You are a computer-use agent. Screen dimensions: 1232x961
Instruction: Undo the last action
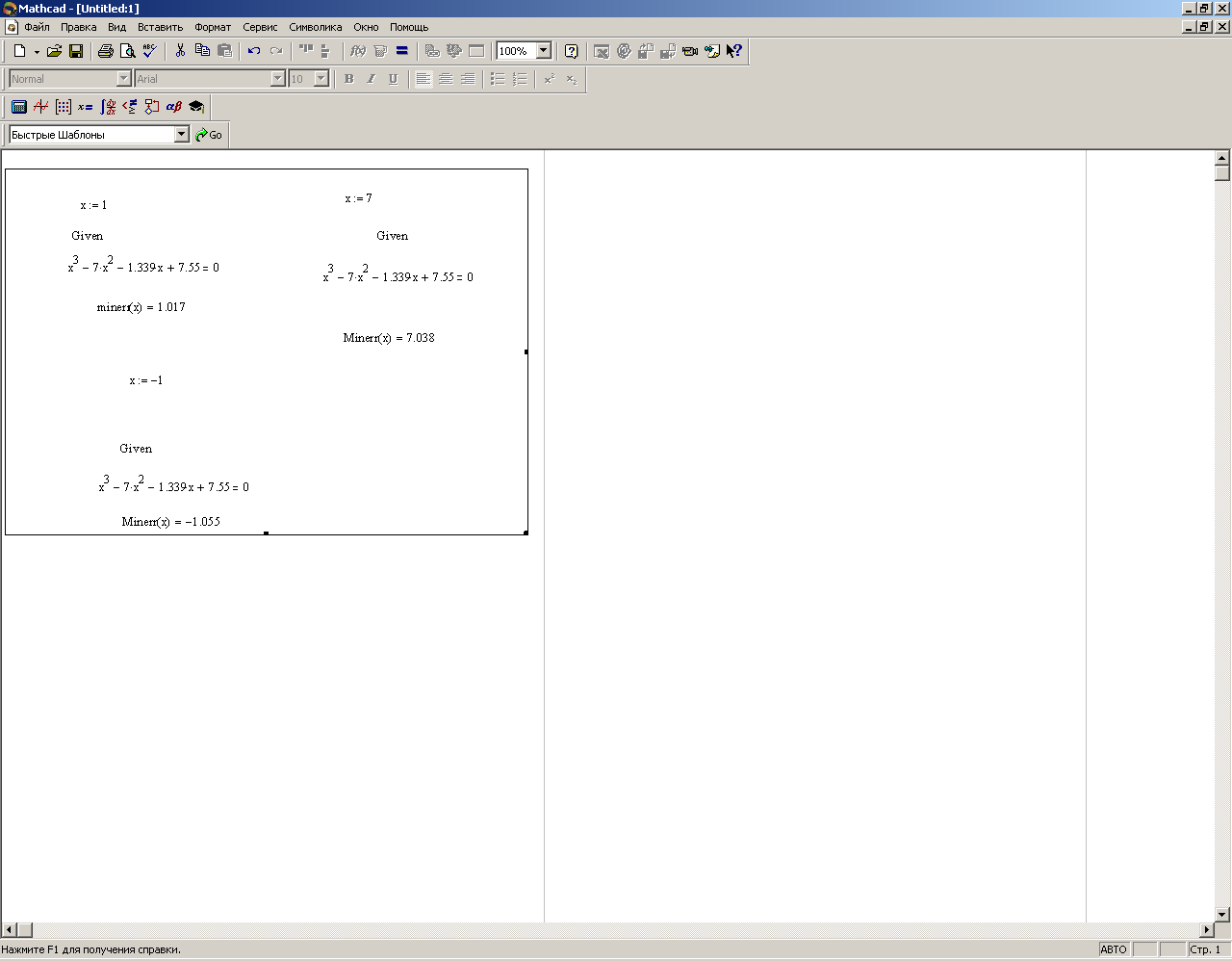[x=254, y=51]
